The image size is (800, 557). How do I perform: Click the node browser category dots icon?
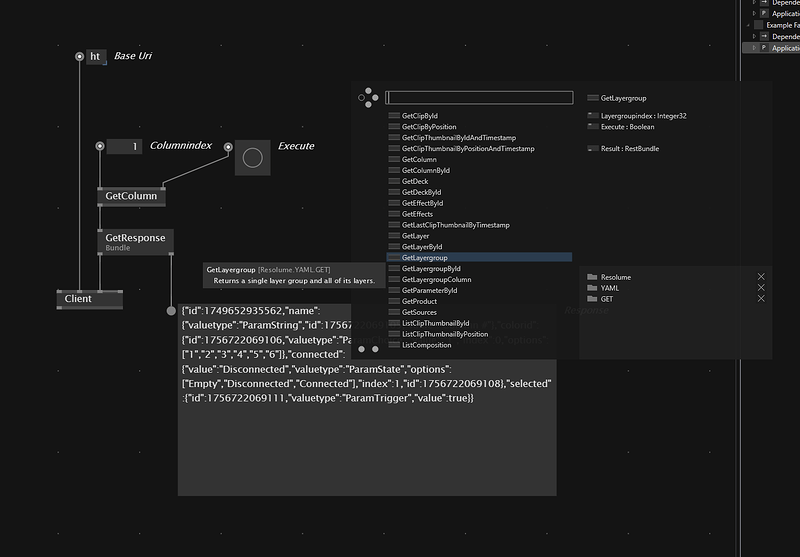pyautogui.click(x=368, y=98)
